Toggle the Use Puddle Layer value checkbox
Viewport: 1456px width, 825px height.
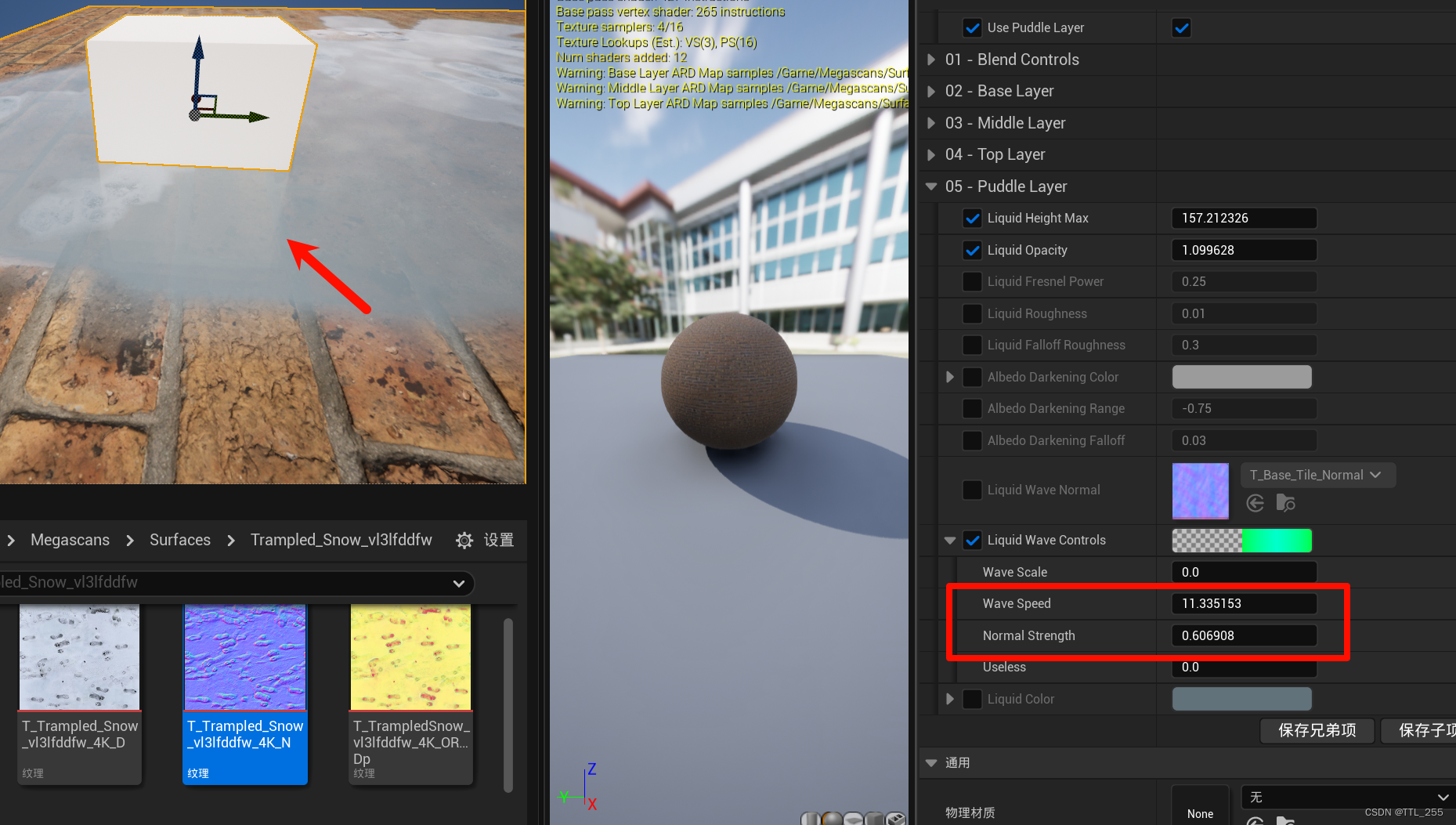[1181, 28]
